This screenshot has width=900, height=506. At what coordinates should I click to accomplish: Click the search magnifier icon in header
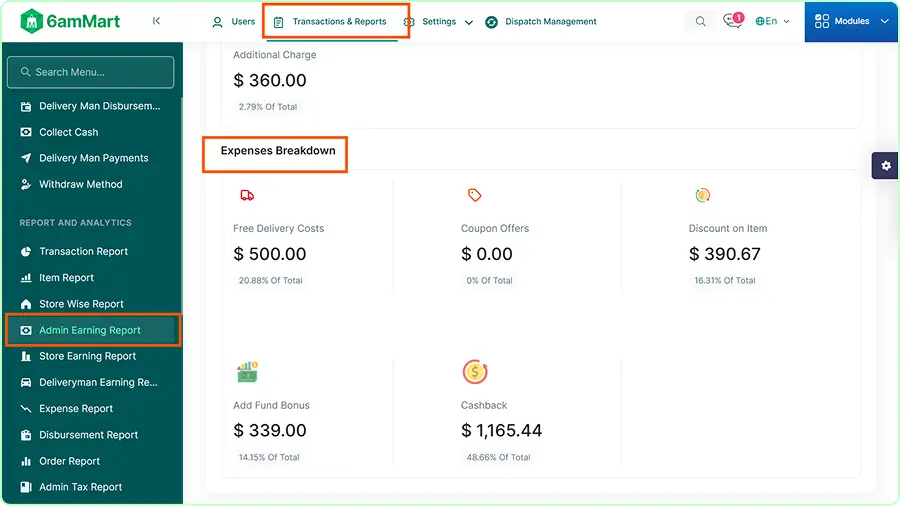(700, 21)
